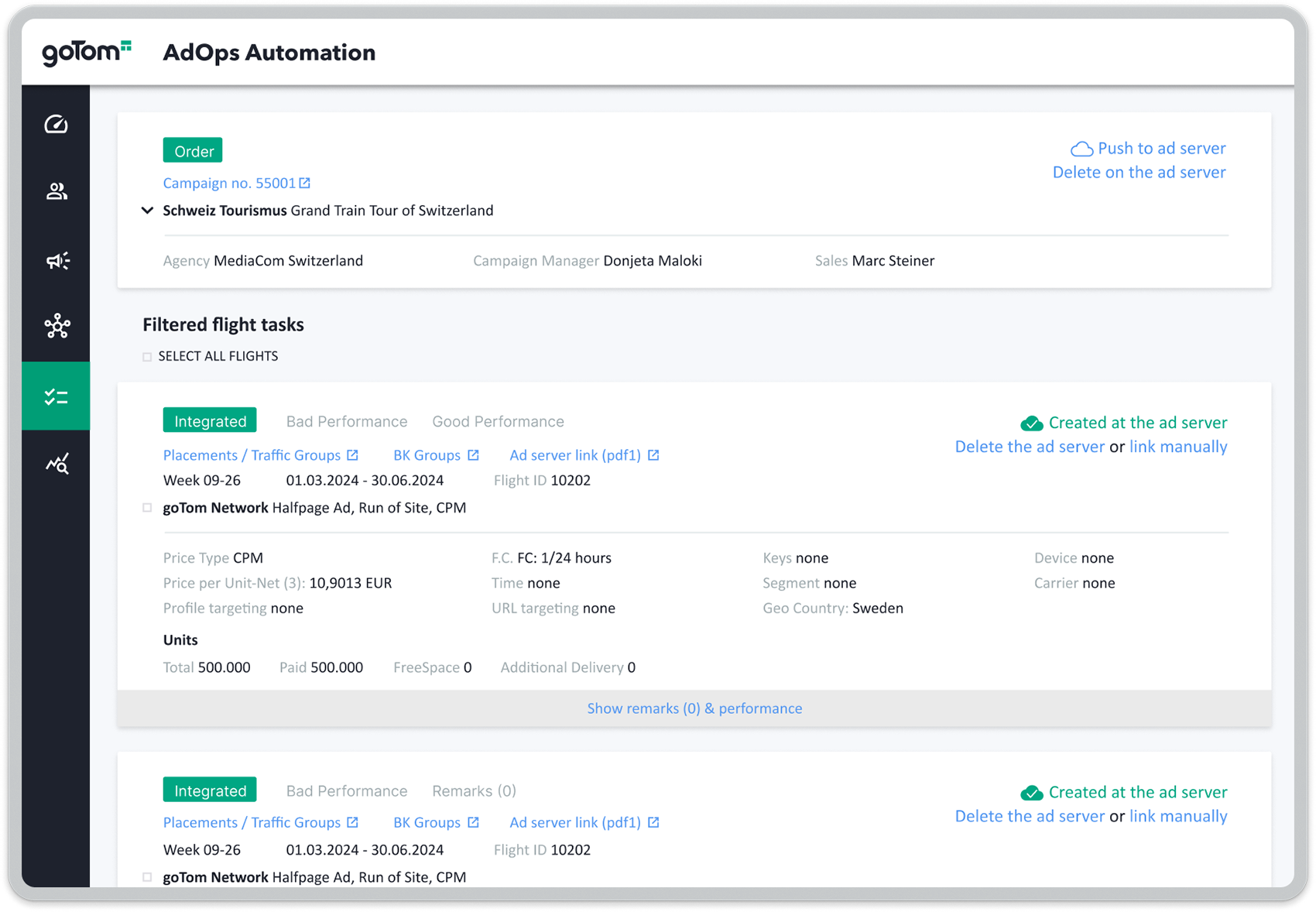1316x912 pixels.
Task: Open the network nodes icon in the sidebar
Action: coord(57,326)
